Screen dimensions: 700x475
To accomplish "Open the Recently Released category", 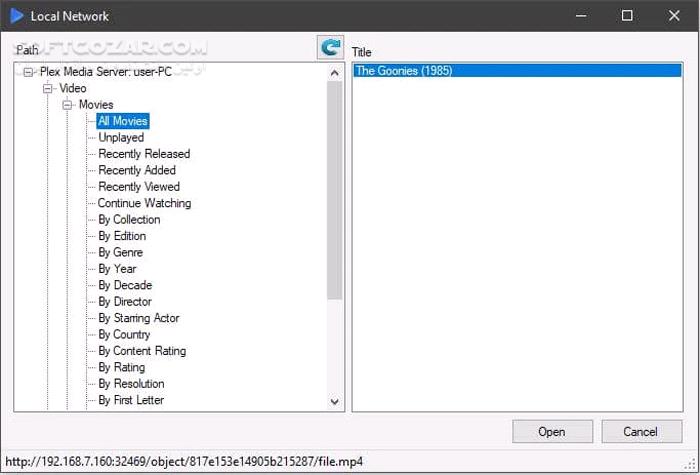I will (144, 154).
